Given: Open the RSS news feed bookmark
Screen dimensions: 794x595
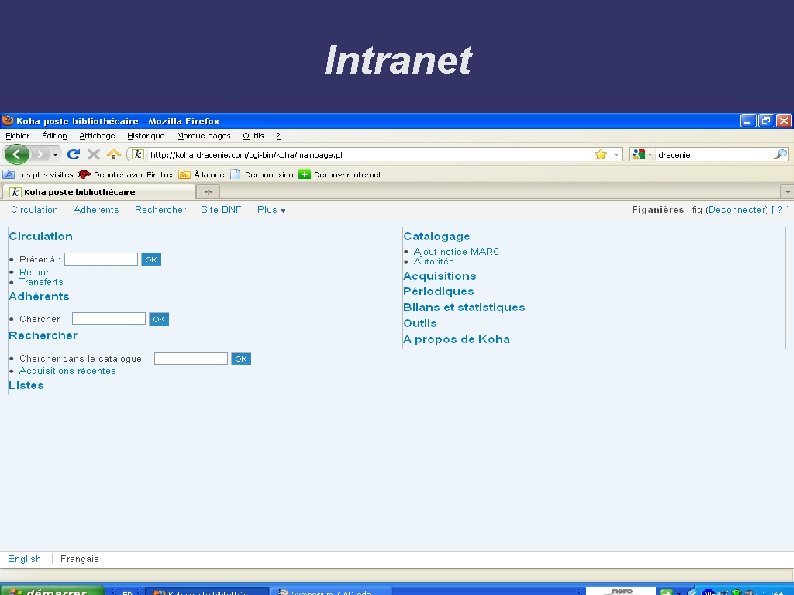Looking at the screenshot, I should pos(184,175).
